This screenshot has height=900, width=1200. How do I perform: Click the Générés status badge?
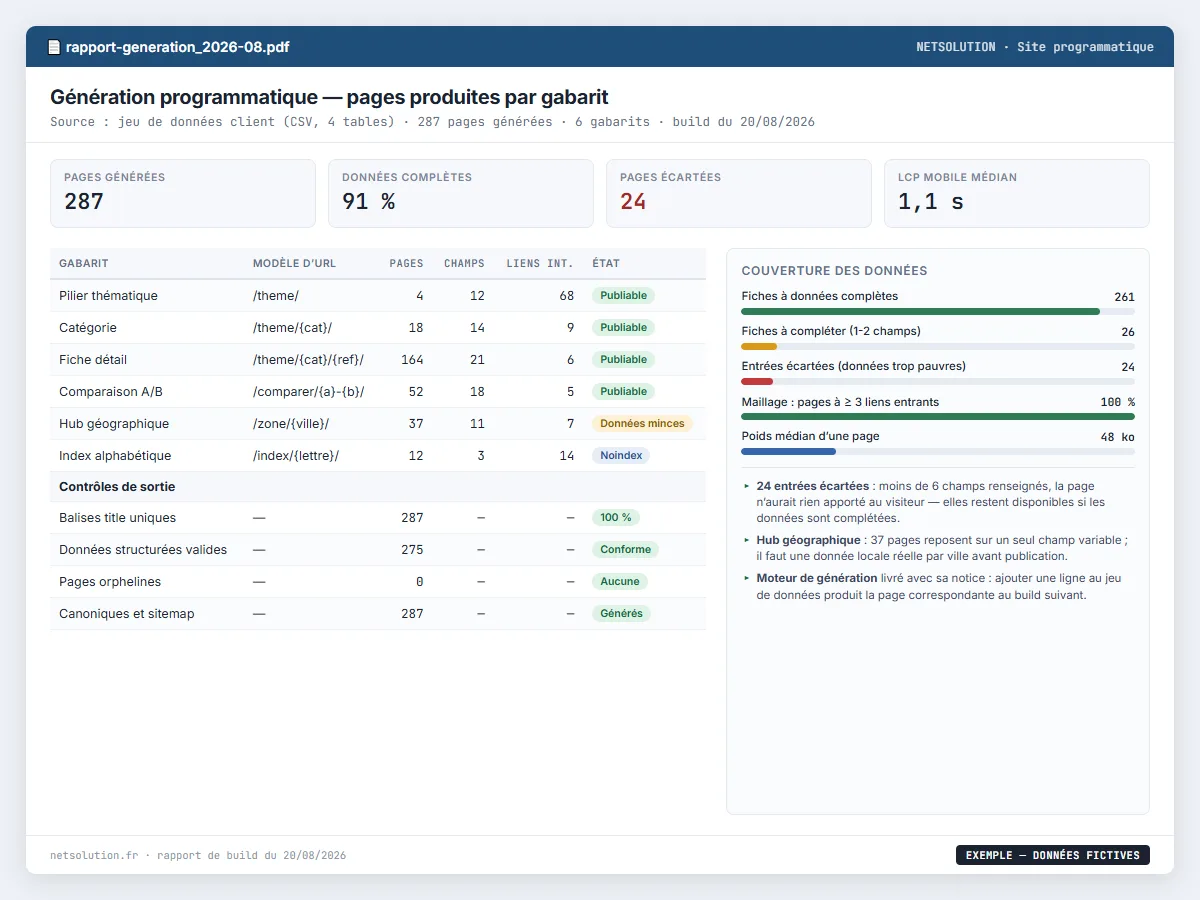coord(622,614)
